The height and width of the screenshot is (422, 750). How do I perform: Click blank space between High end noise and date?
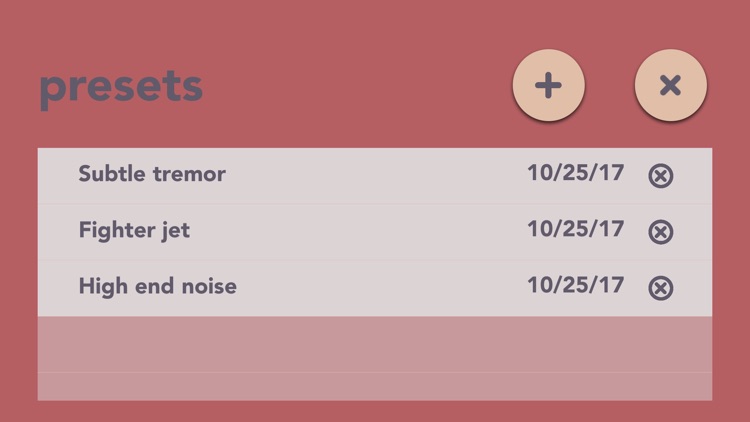(x=382, y=287)
